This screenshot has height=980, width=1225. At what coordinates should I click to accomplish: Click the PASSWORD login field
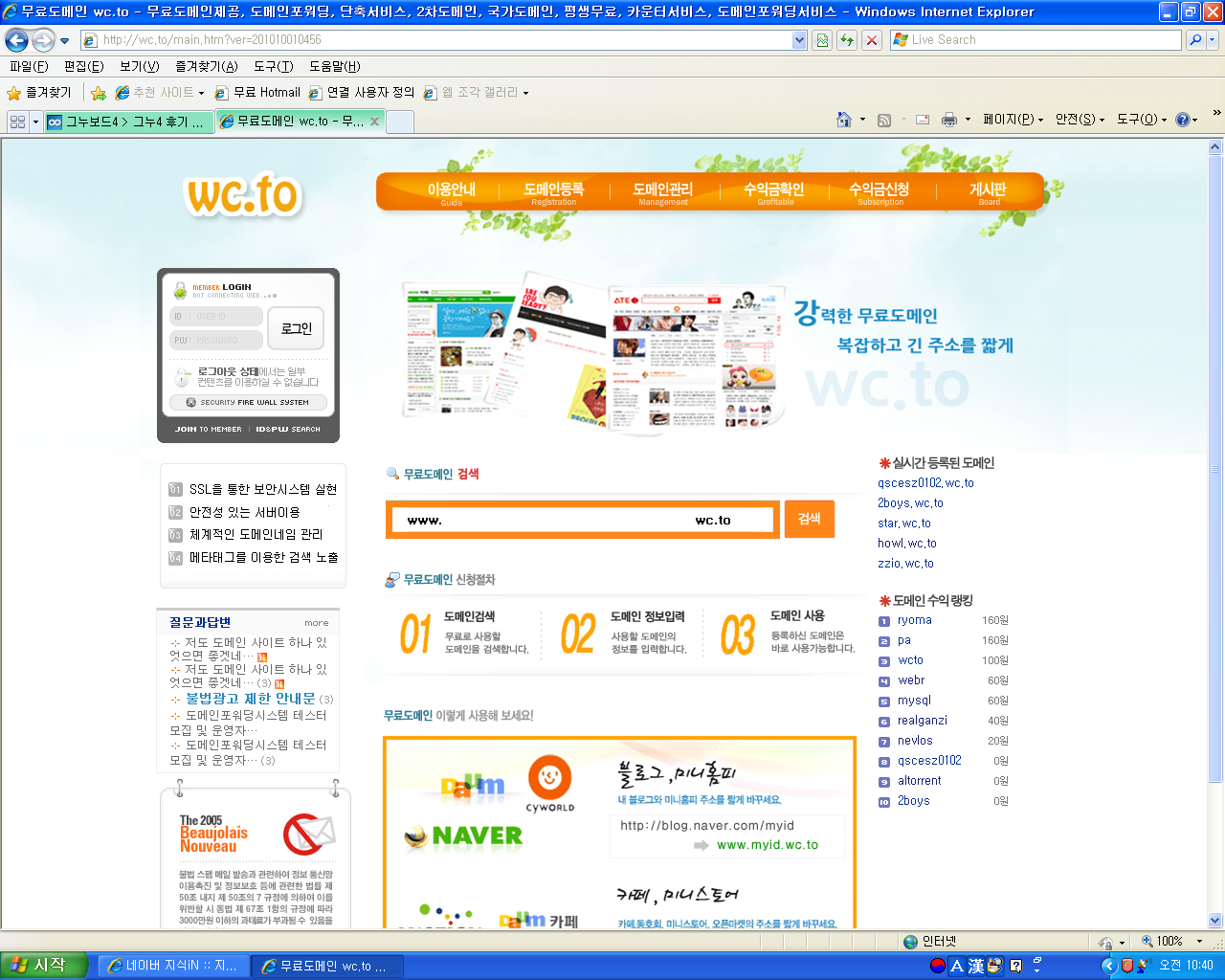tap(216, 340)
